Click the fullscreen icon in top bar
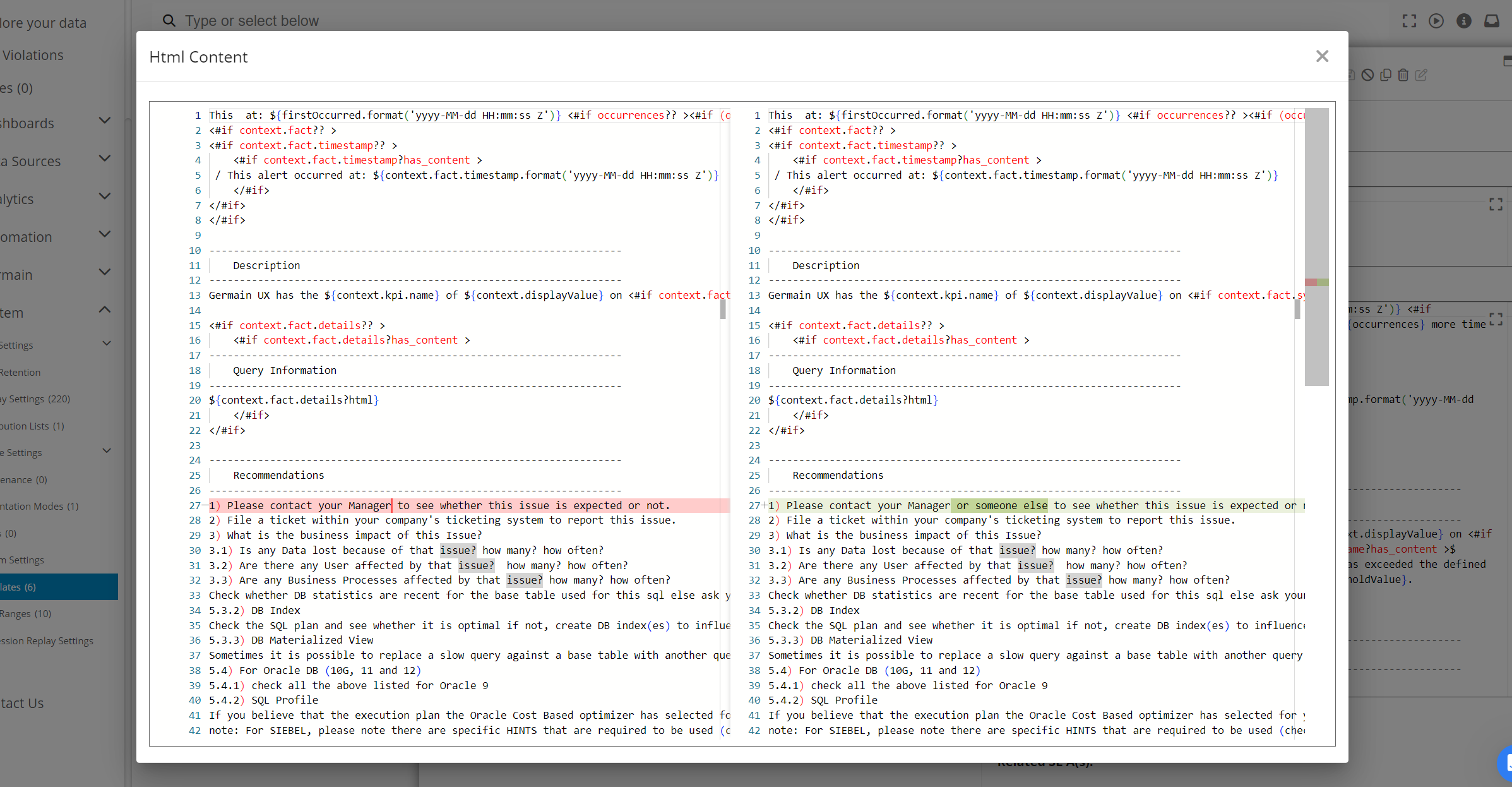Screen dimensions: 1512x787 1409,21
